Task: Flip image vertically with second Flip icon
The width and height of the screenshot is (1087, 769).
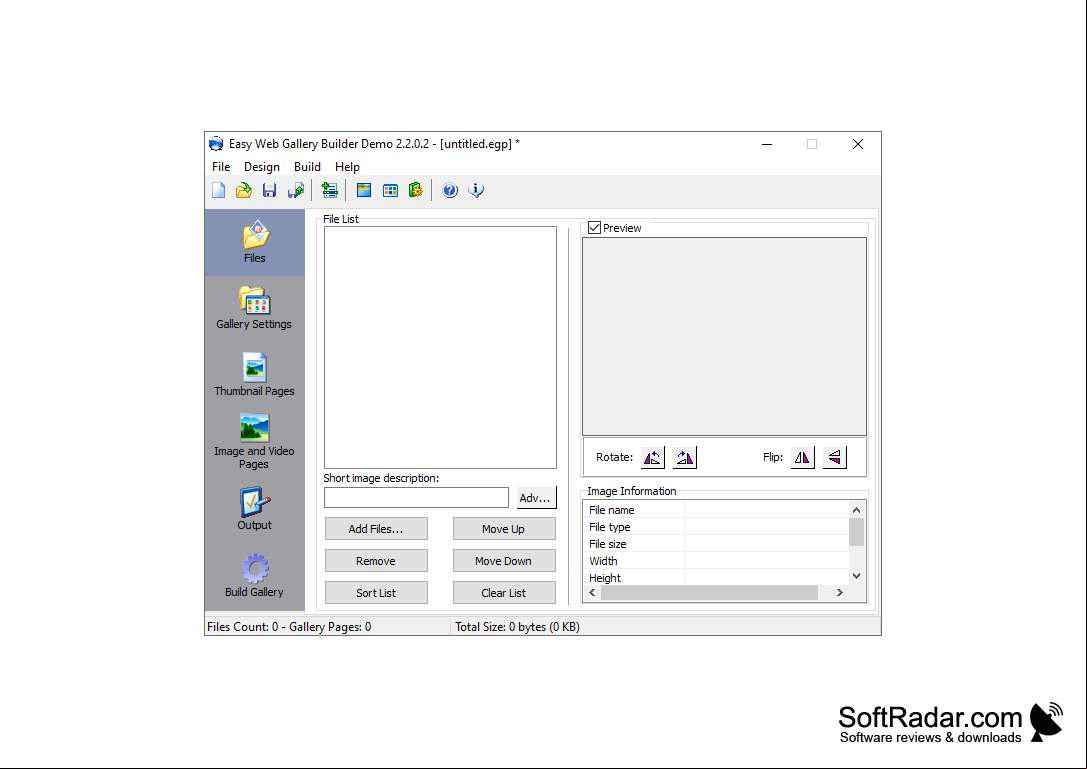Action: tap(835, 458)
